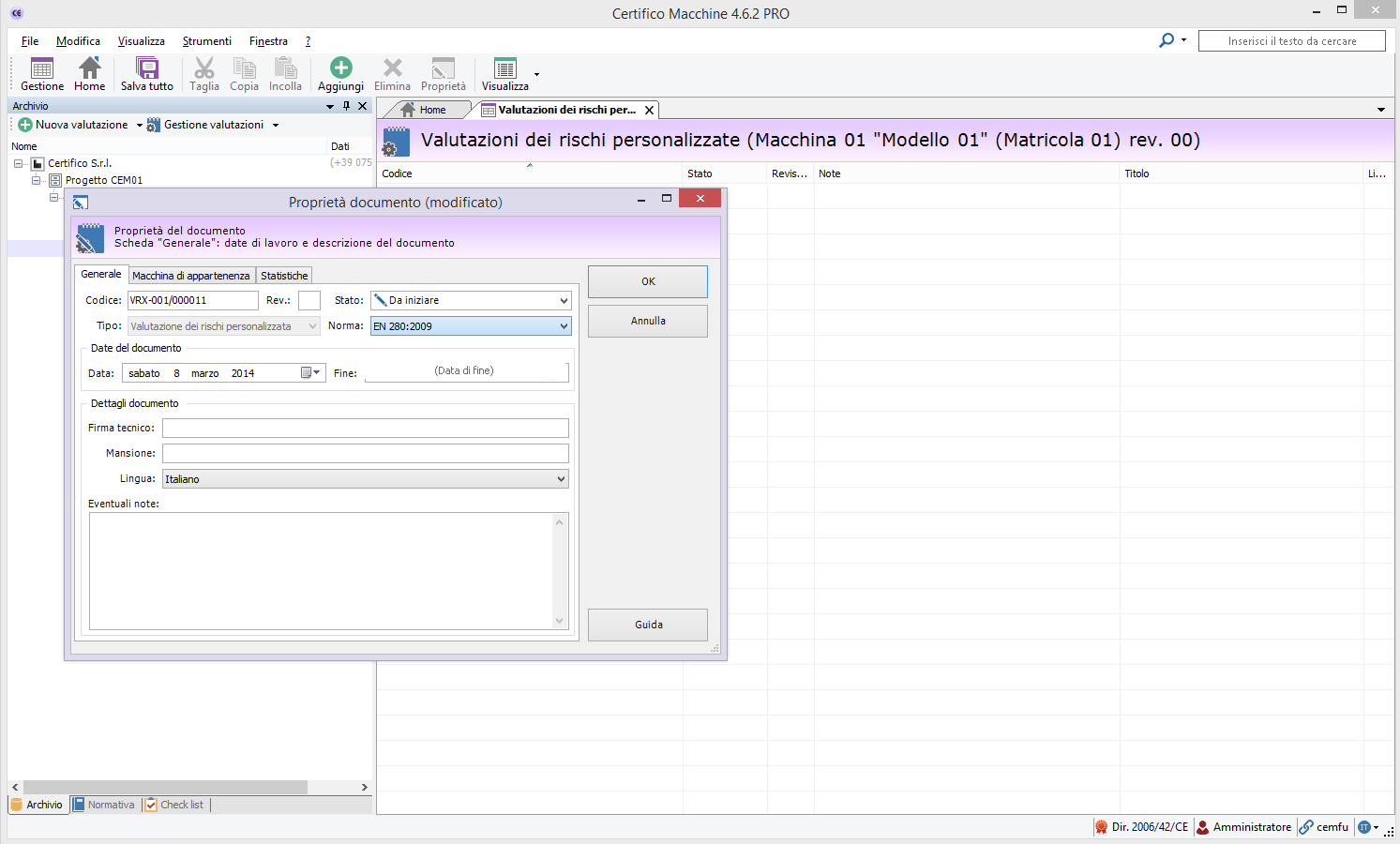This screenshot has width=1400, height=844.
Task: Click Archivio horizontal scrollbar right arrow
Action: [365, 787]
